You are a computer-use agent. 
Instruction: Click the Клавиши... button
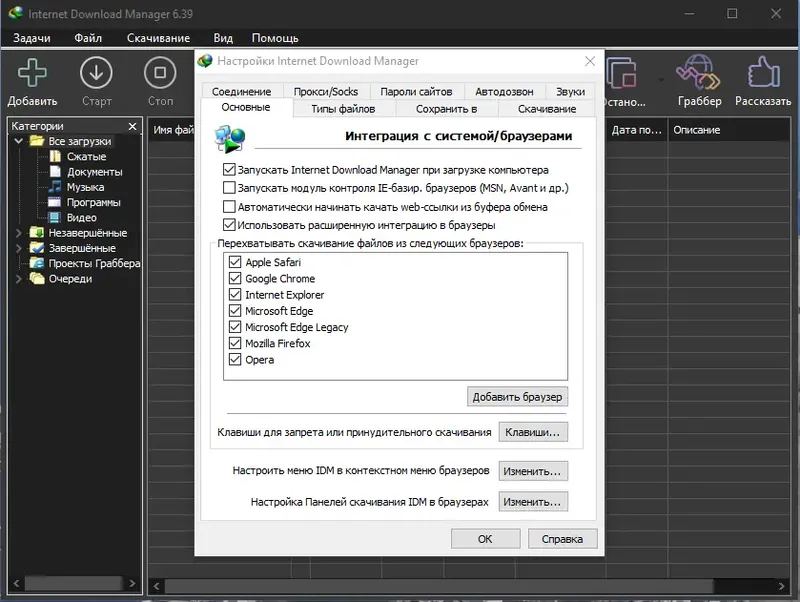tap(533, 432)
